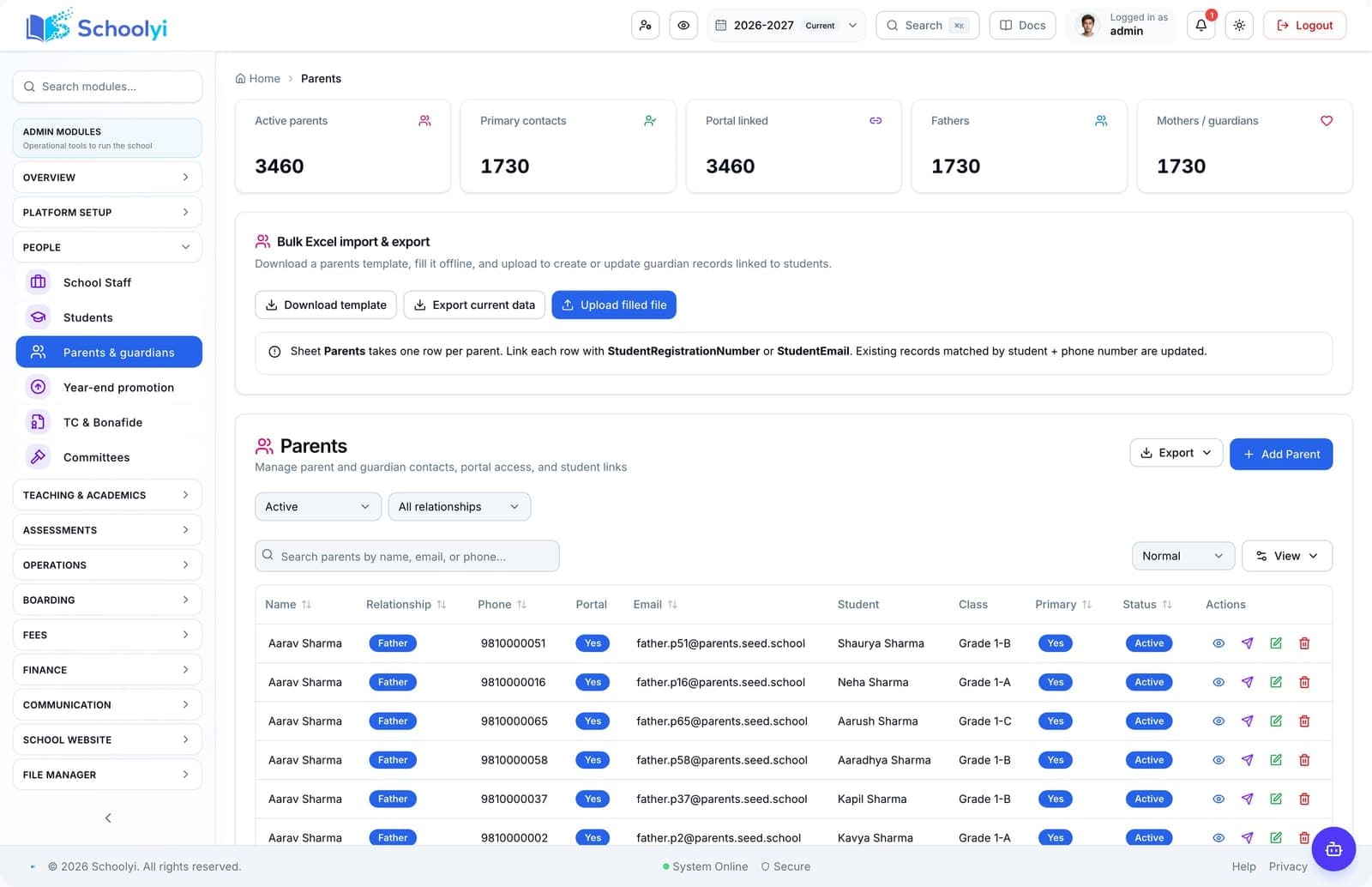The height and width of the screenshot is (887, 1372).
Task: Send portal invite for father.p58 row
Action: pos(1248,760)
